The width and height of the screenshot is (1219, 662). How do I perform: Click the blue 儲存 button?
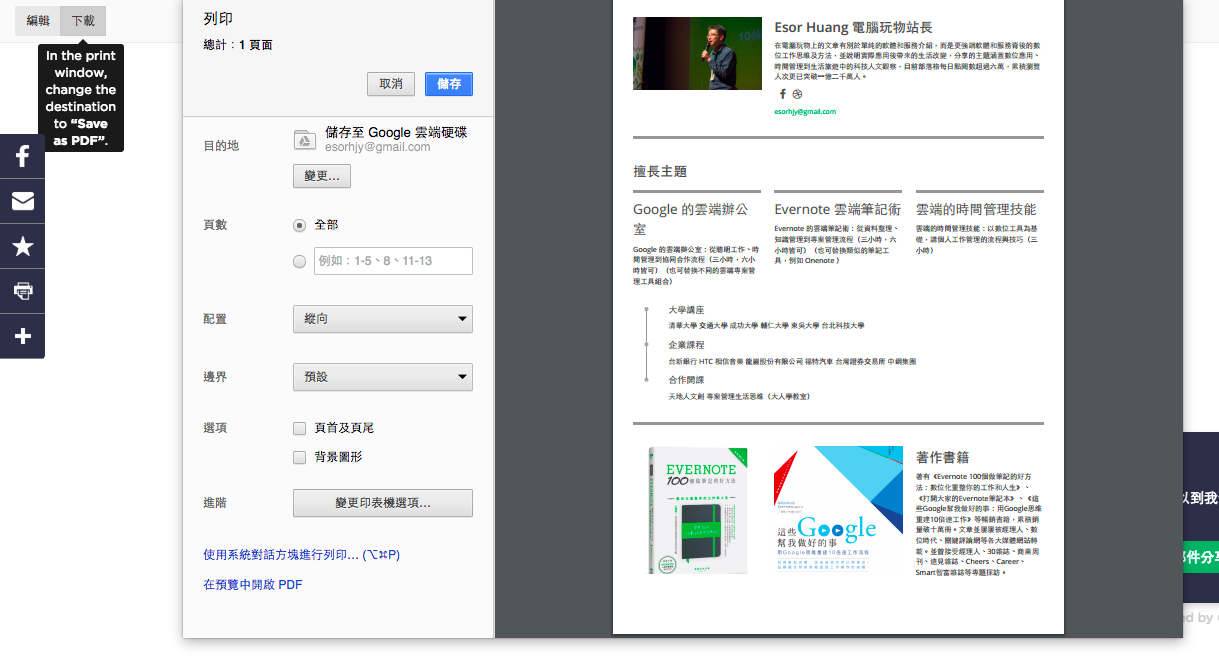pyautogui.click(x=449, y=84)
